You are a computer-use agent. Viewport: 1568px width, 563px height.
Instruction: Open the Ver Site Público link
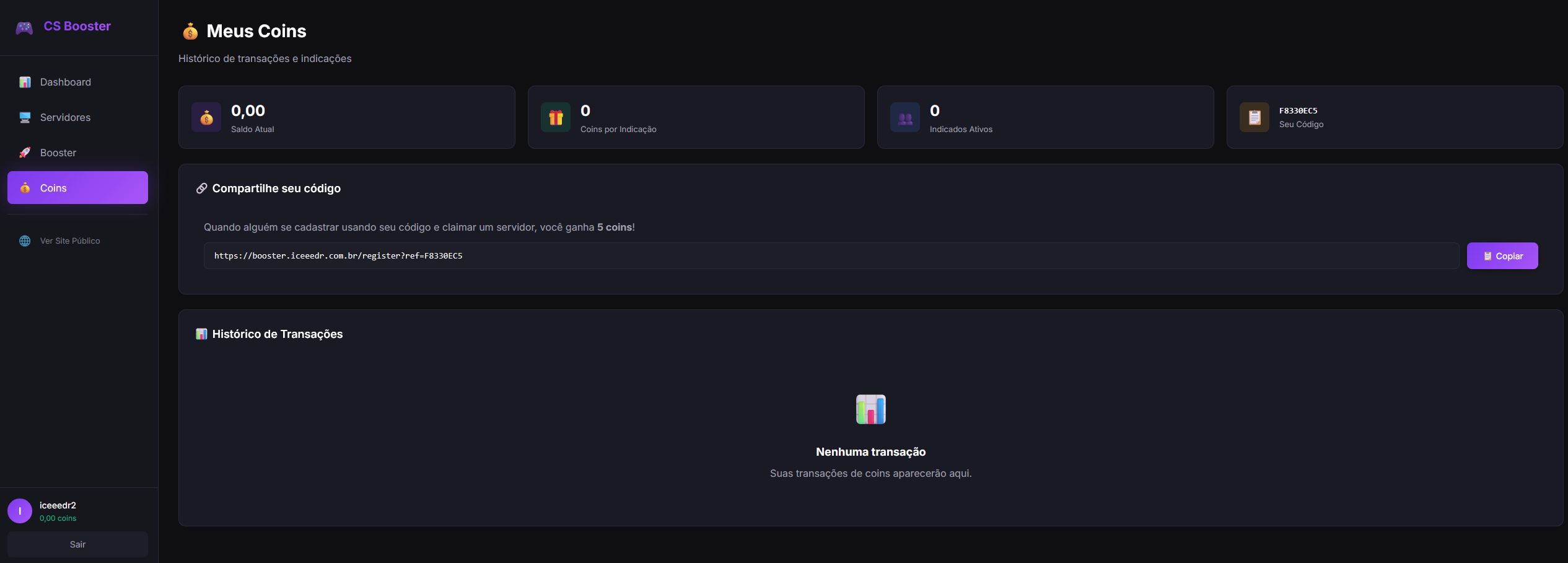pyautogui.click(x=70, y=241)
